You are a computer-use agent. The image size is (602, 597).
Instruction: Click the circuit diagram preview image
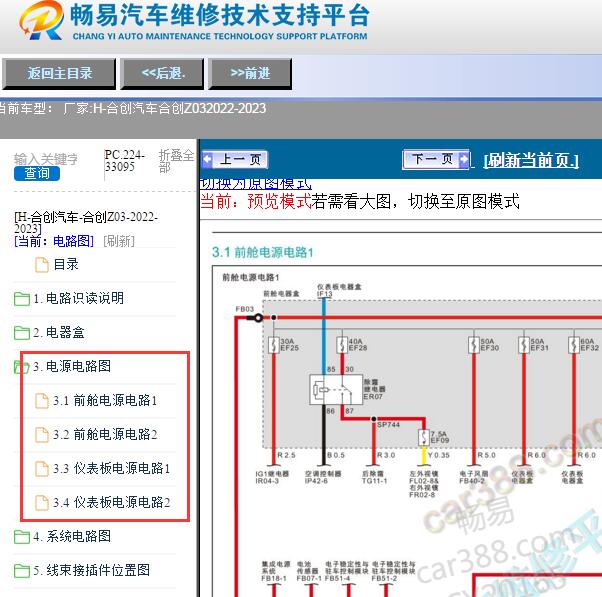point(407,431)
